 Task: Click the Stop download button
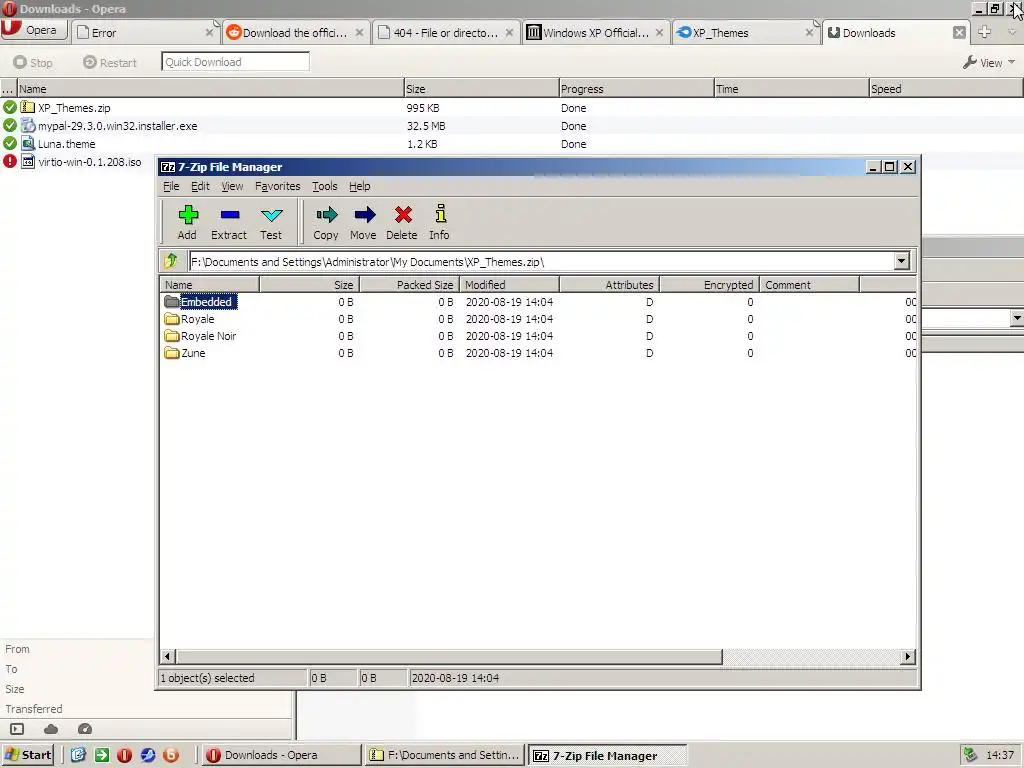[x=33, y=63]
